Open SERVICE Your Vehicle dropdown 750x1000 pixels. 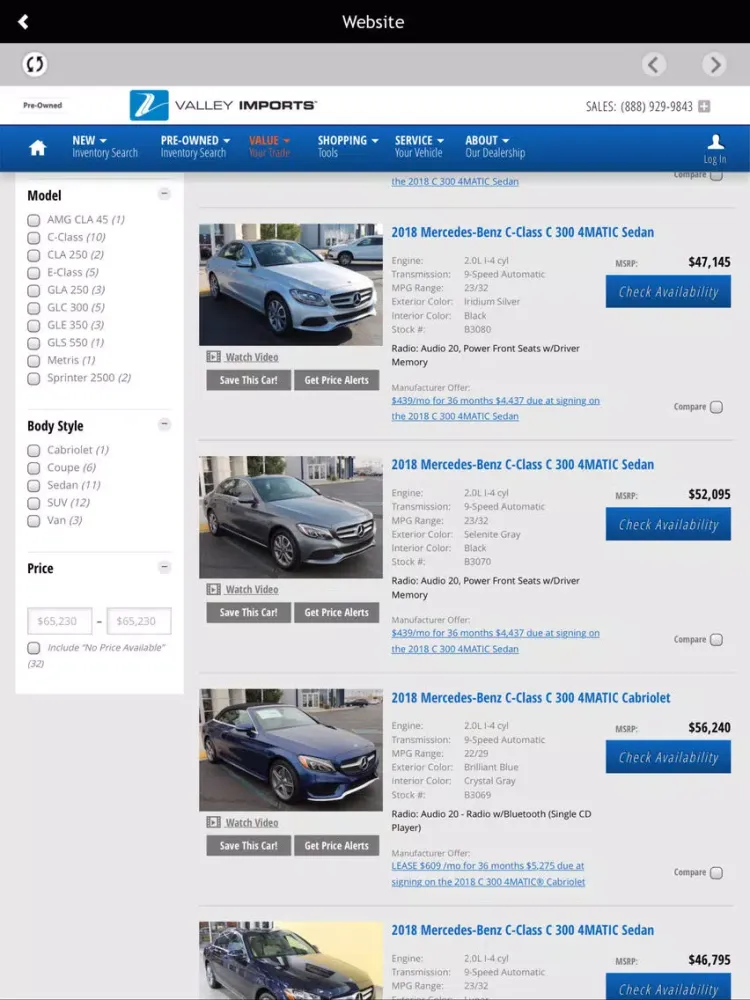tap(419, 147)
